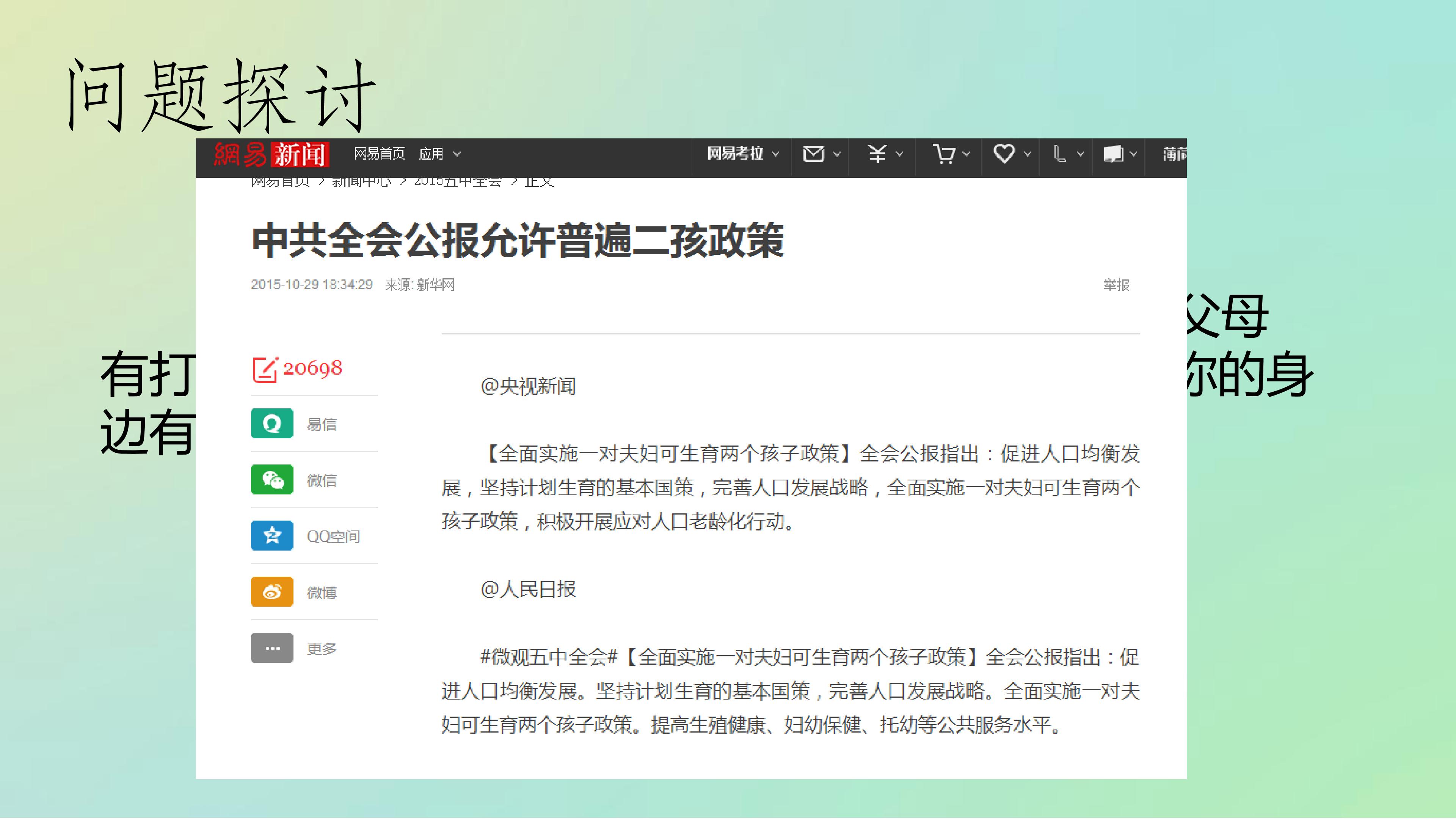Click the #微观五中全会# hashtag text
The width and height of the screenshot is (1456, 819).
pos(549,657)
